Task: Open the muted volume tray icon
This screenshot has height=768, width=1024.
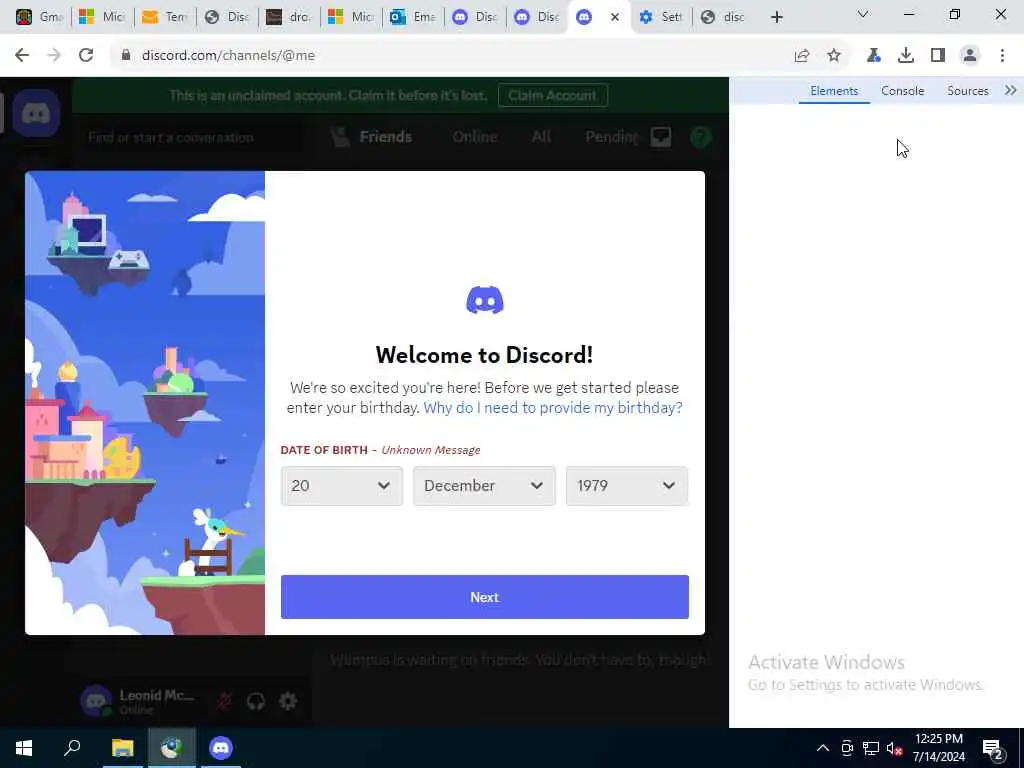Action: point(894,748)
